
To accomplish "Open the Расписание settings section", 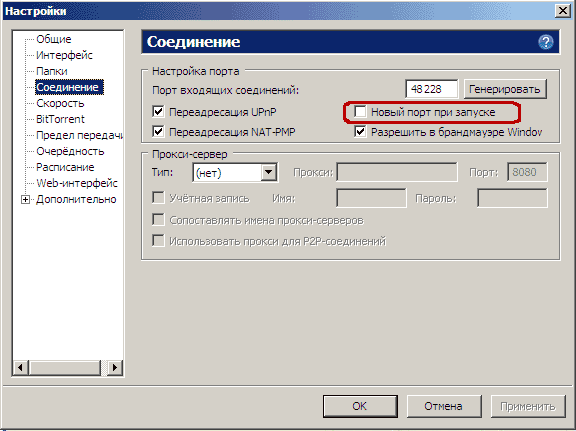I will coord(65,167).
